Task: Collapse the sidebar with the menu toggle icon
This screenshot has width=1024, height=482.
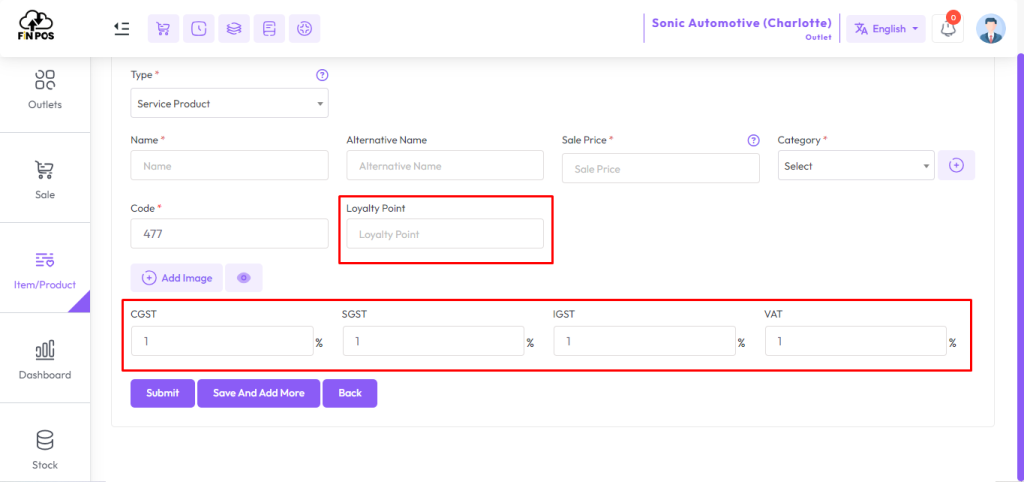Action: (x=121, y=28)
